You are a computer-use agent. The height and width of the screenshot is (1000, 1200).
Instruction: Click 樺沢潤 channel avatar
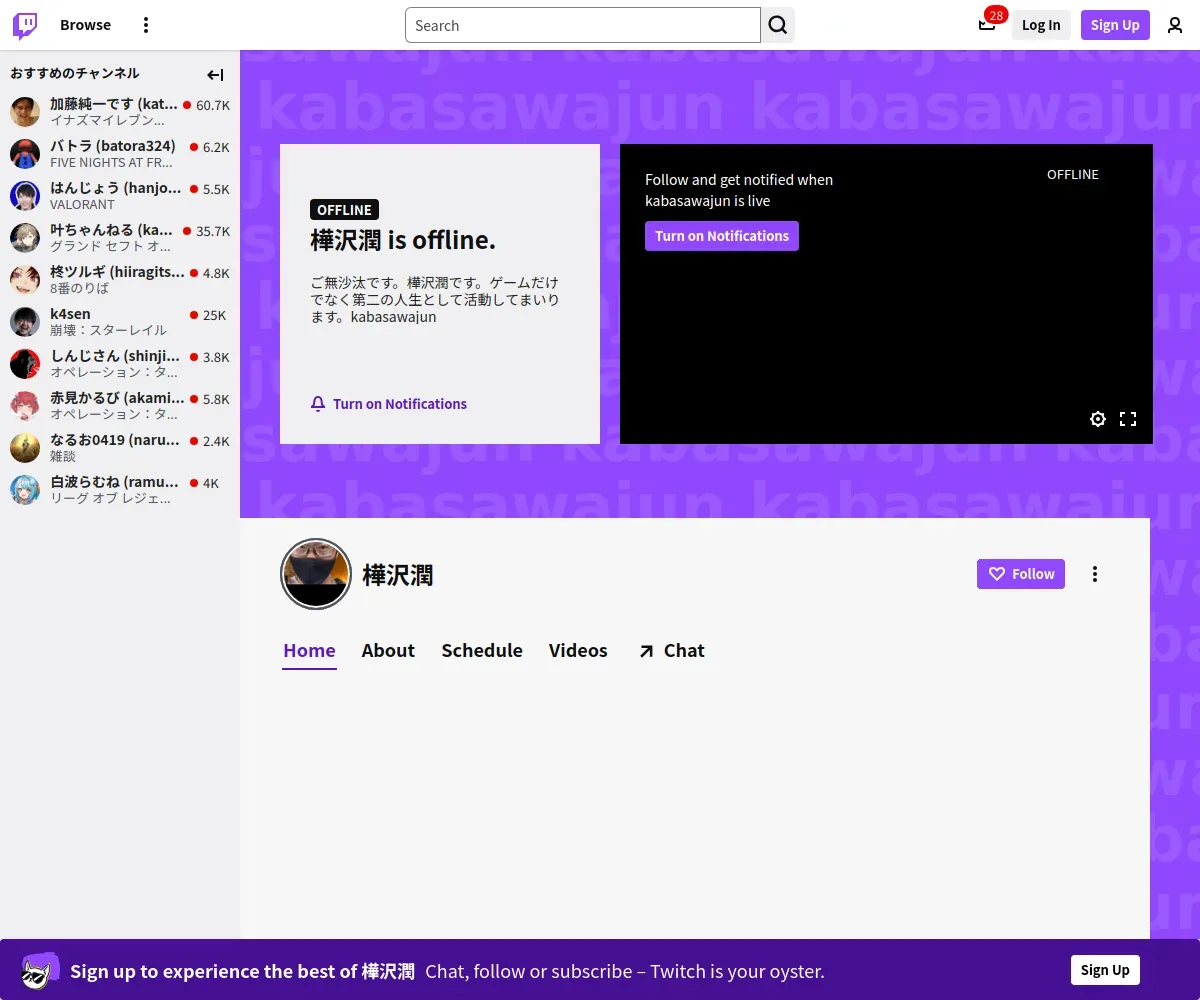coord(316,574)
